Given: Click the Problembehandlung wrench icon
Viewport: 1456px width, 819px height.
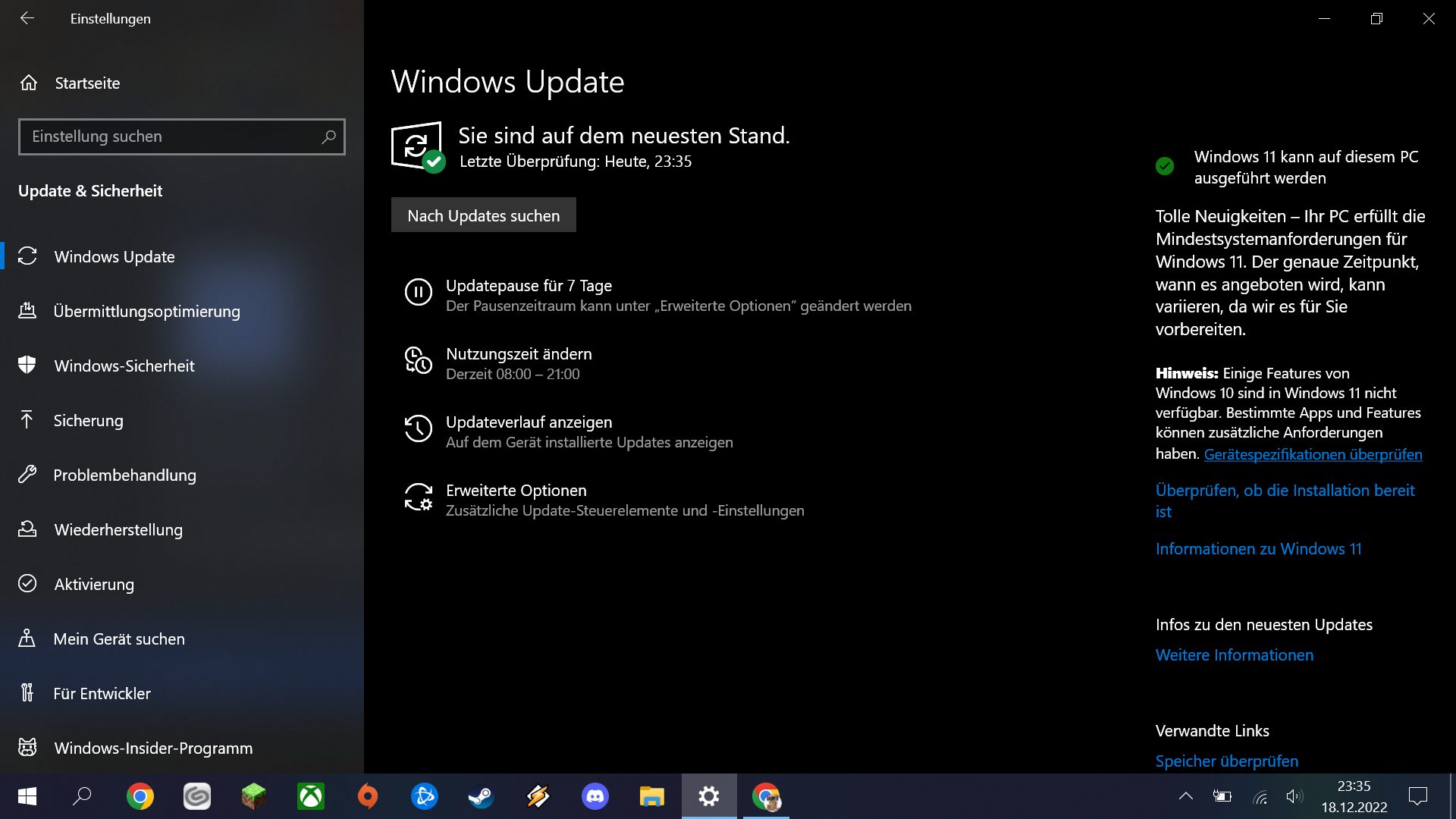Looking at the screenshot, I should [27, 475].
